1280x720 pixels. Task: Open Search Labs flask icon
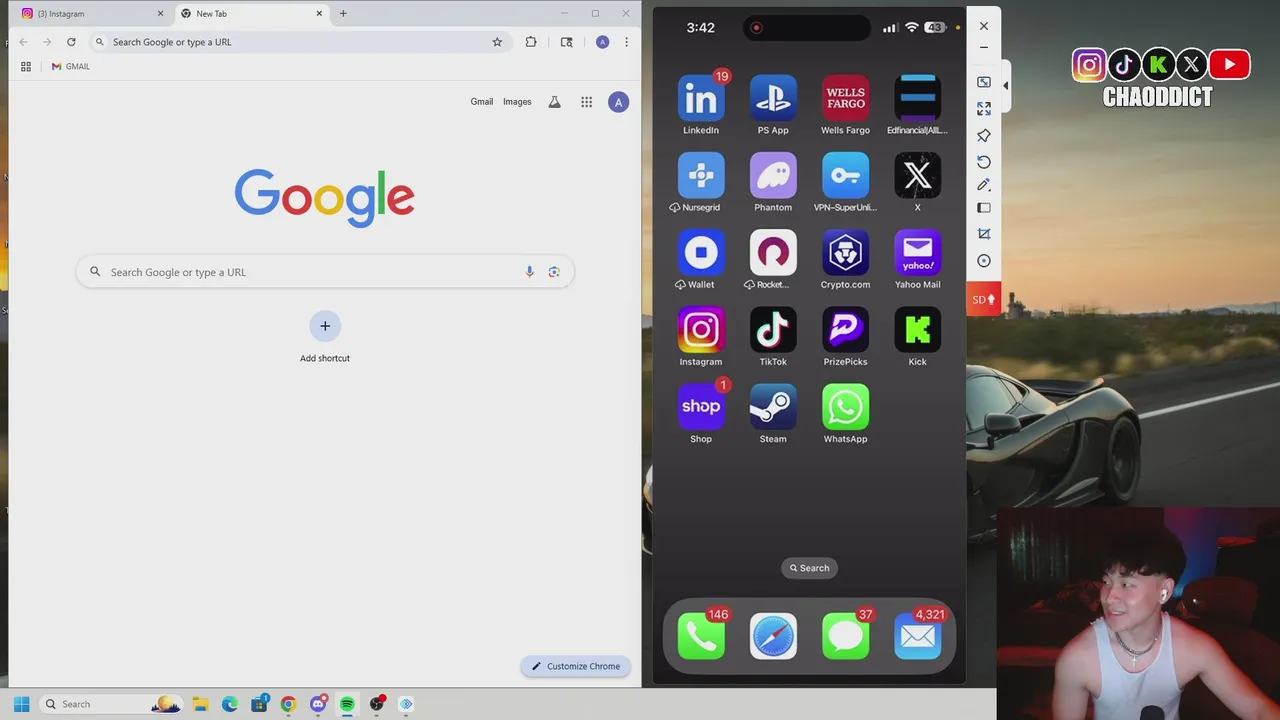point(554,102)
